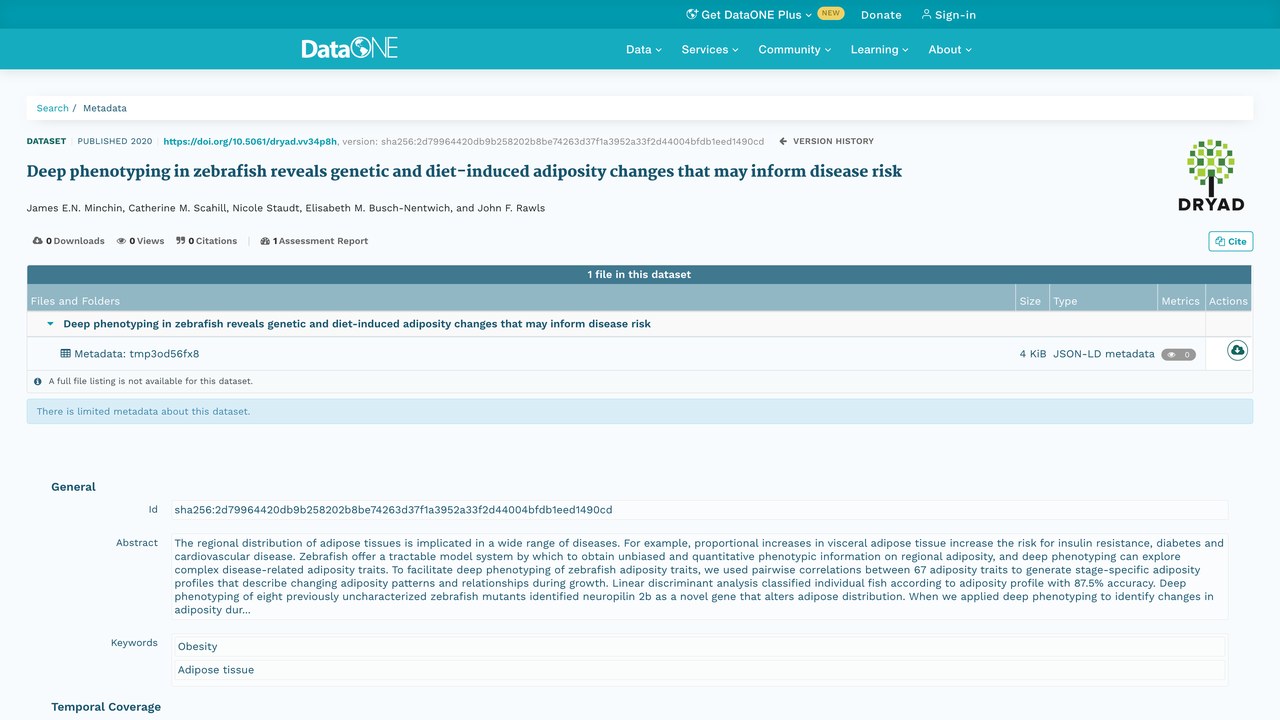The width and height of the screenshot is (1280, 720).
Task: Click the DataONE logo
Action: pos(350,48)
